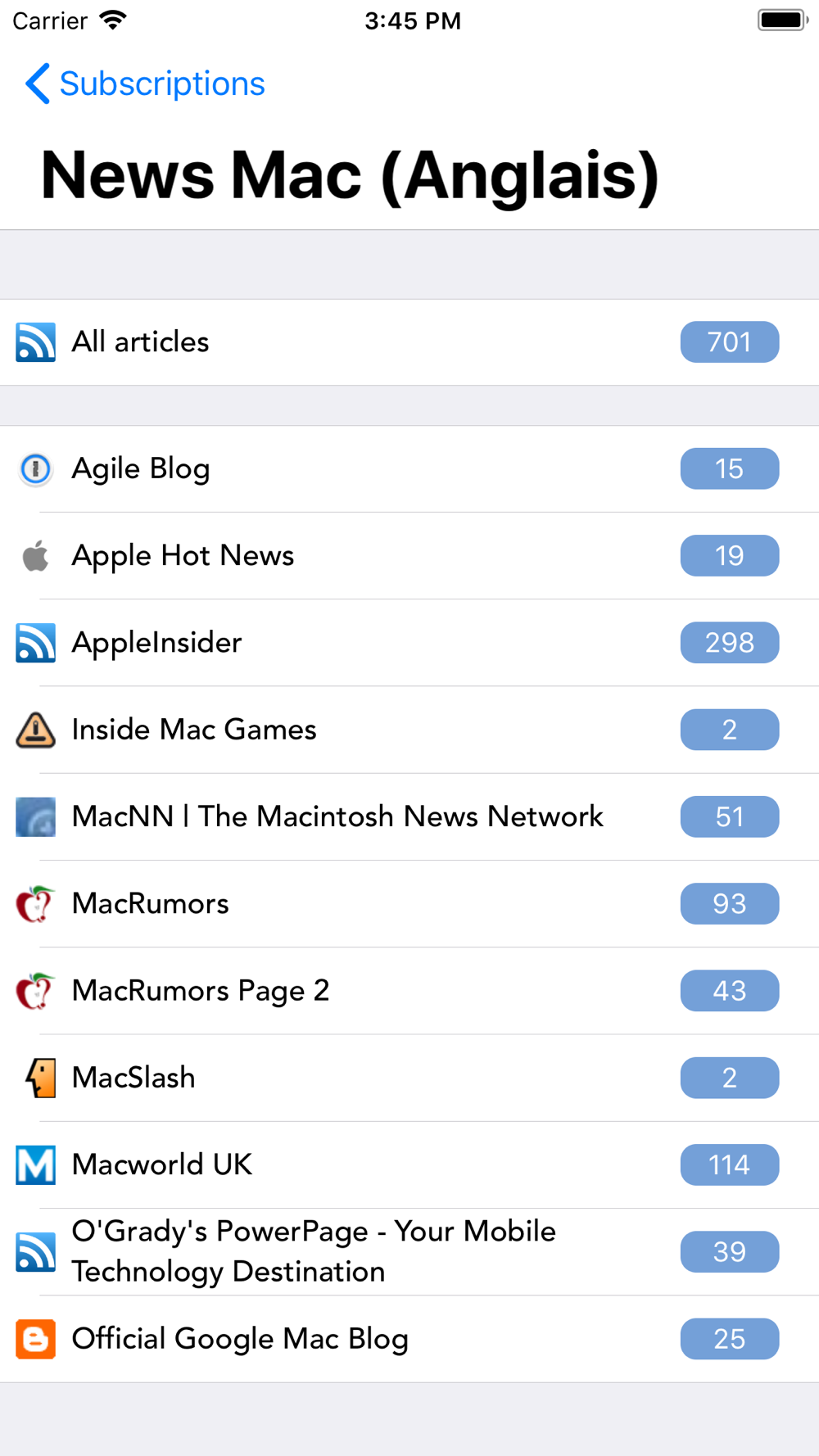Tap the 701 unread count badge
Screen dimensions: 819x1456
click(729, 342)
